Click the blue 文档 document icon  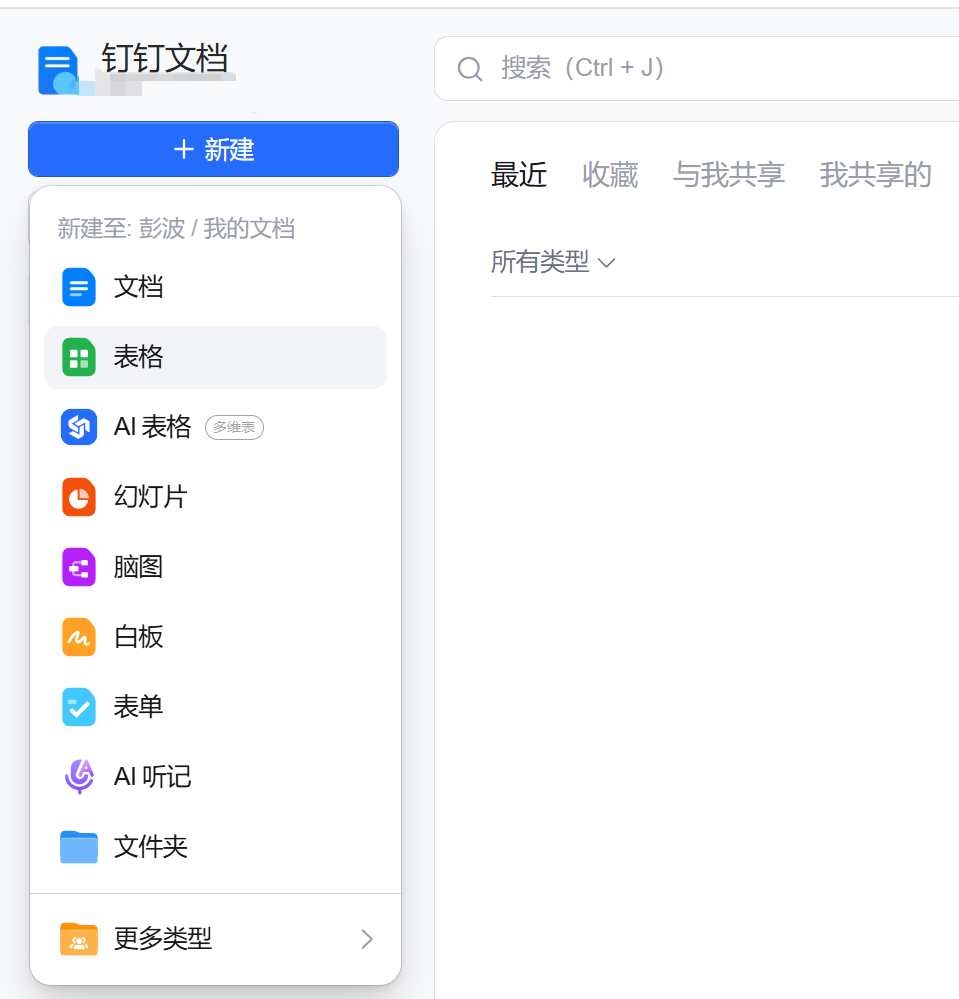[79, 287]
